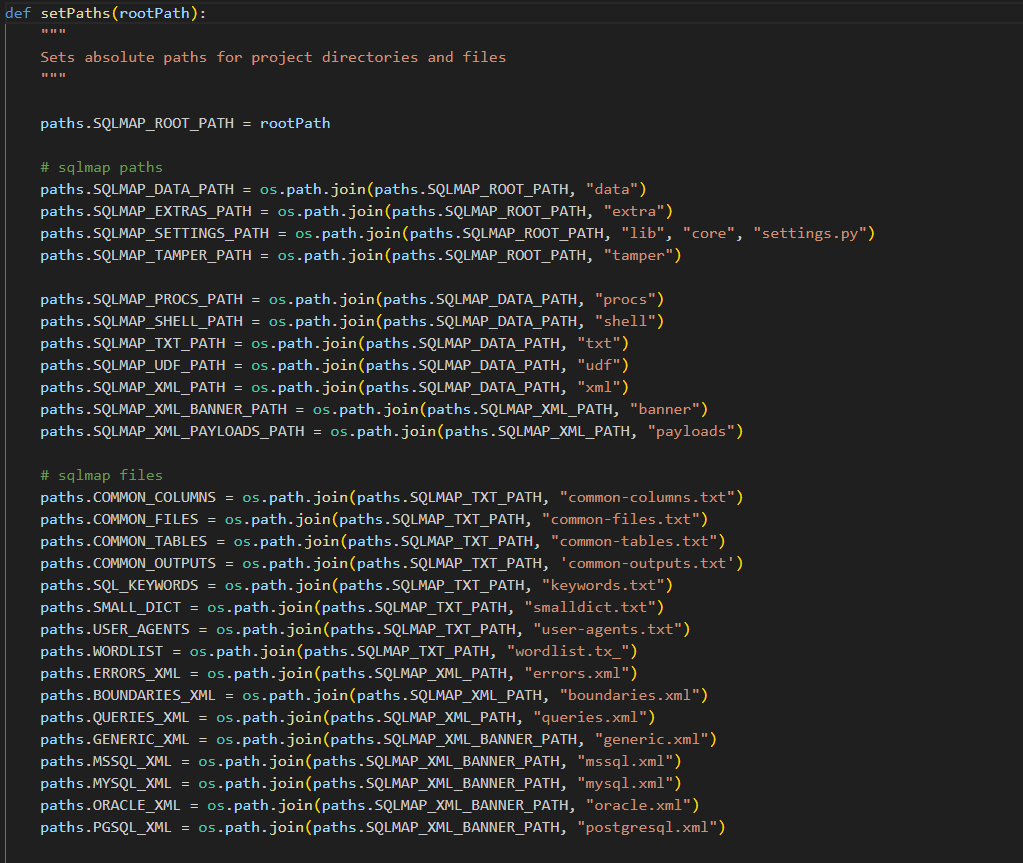Click the assigned name paths.COMMON_OUTPUTS
The image size is (1023, 863).
[128, 563]
